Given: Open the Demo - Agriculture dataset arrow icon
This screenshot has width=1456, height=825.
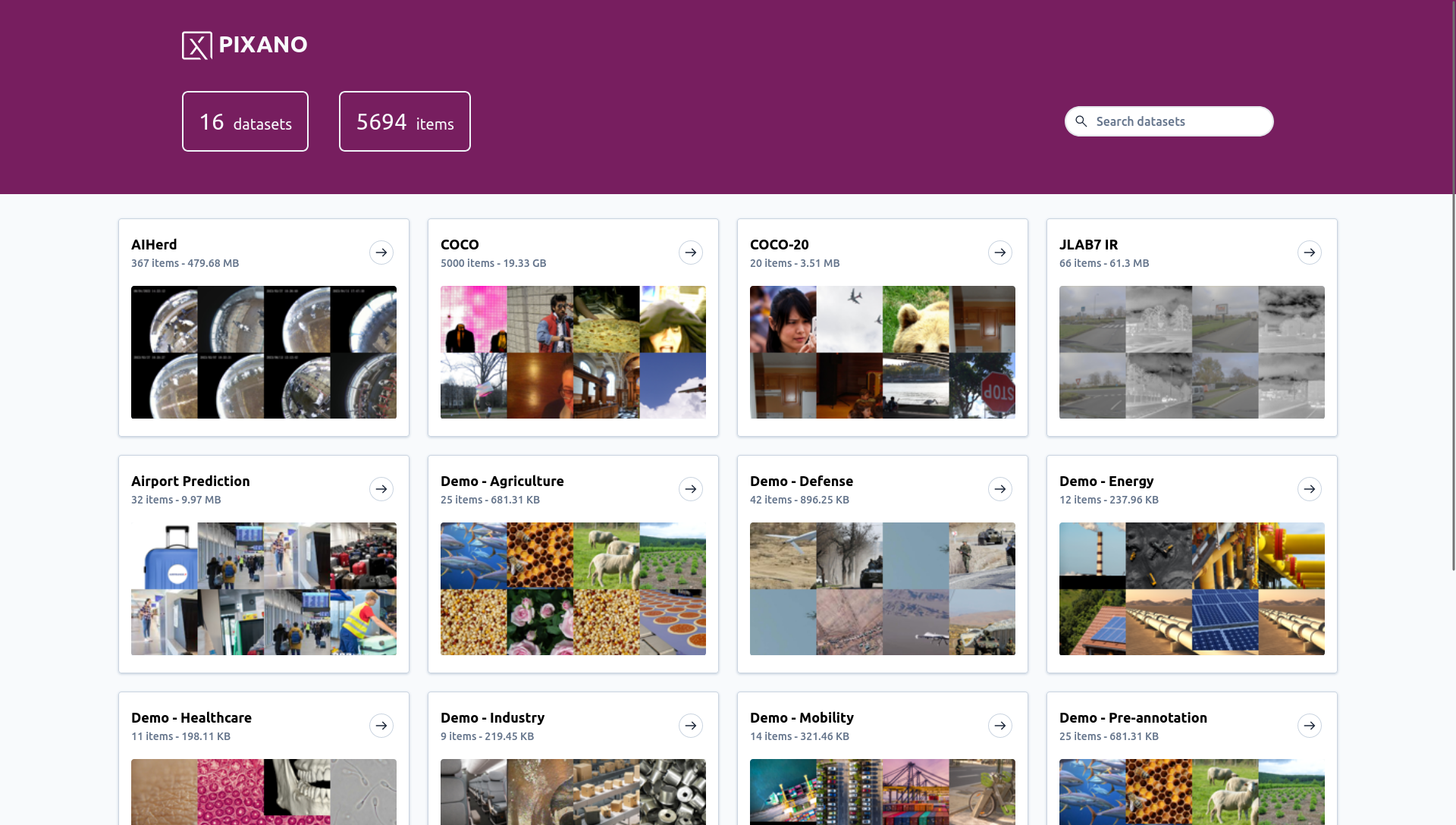Looking at the screenshot, I should [690, 489].
